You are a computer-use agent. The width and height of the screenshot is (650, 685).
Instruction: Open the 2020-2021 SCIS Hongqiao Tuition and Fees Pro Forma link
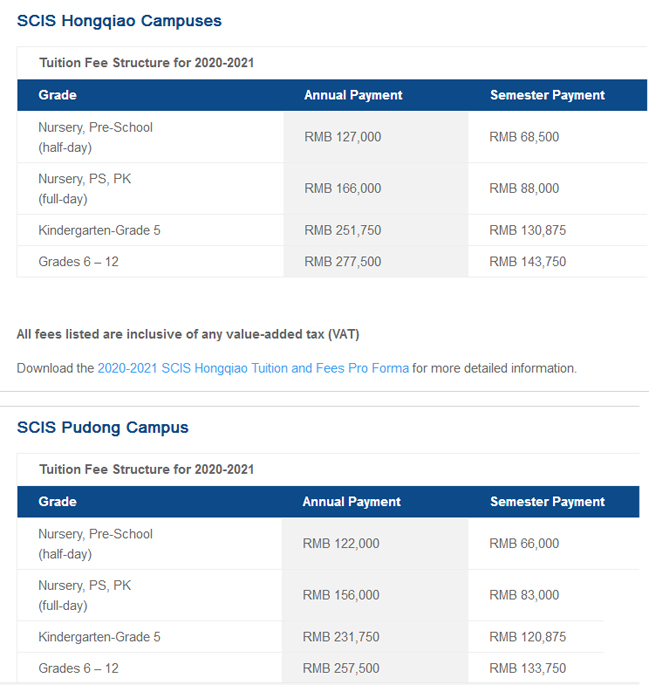coord(253,368)
